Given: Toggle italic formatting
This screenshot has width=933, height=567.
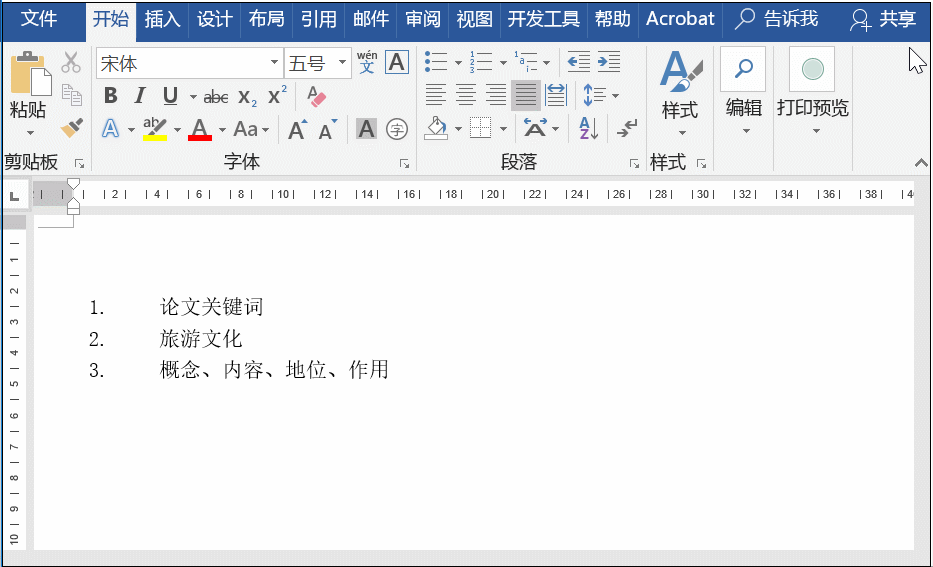Looking at the screenshot, I should [140, 96].
